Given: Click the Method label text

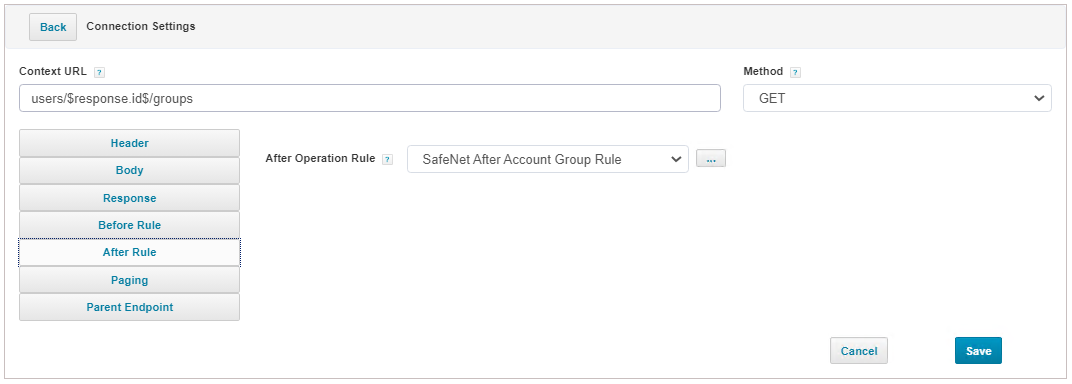Looking at the screenshot, I should (x=763, y=71).
